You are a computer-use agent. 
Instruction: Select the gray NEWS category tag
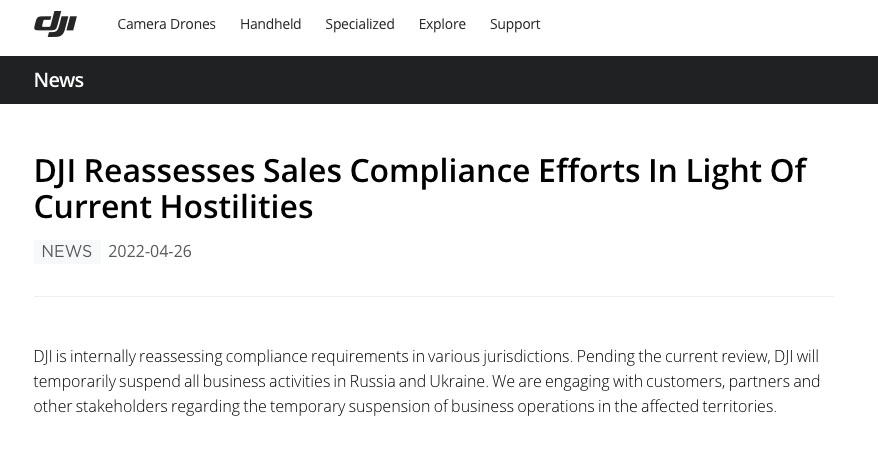click(x=67, y=251)
